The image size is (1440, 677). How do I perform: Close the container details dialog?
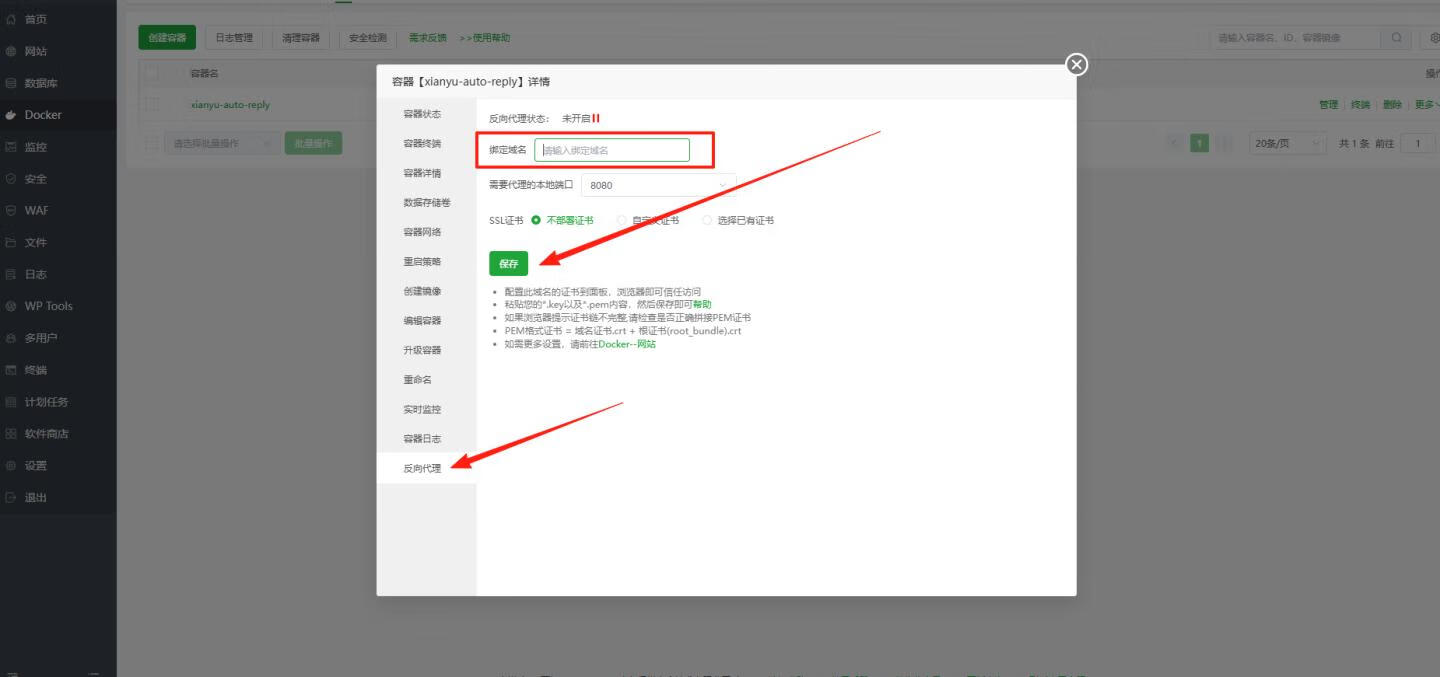(x=1076, y=65)
